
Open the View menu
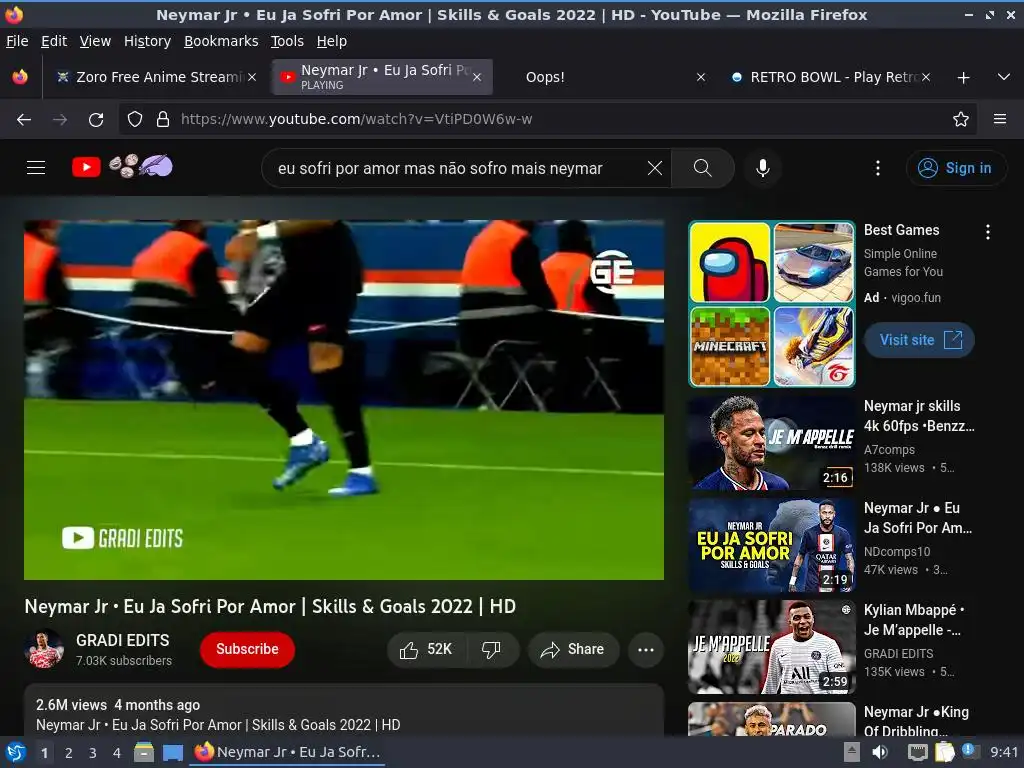click(x=95, y=41)
